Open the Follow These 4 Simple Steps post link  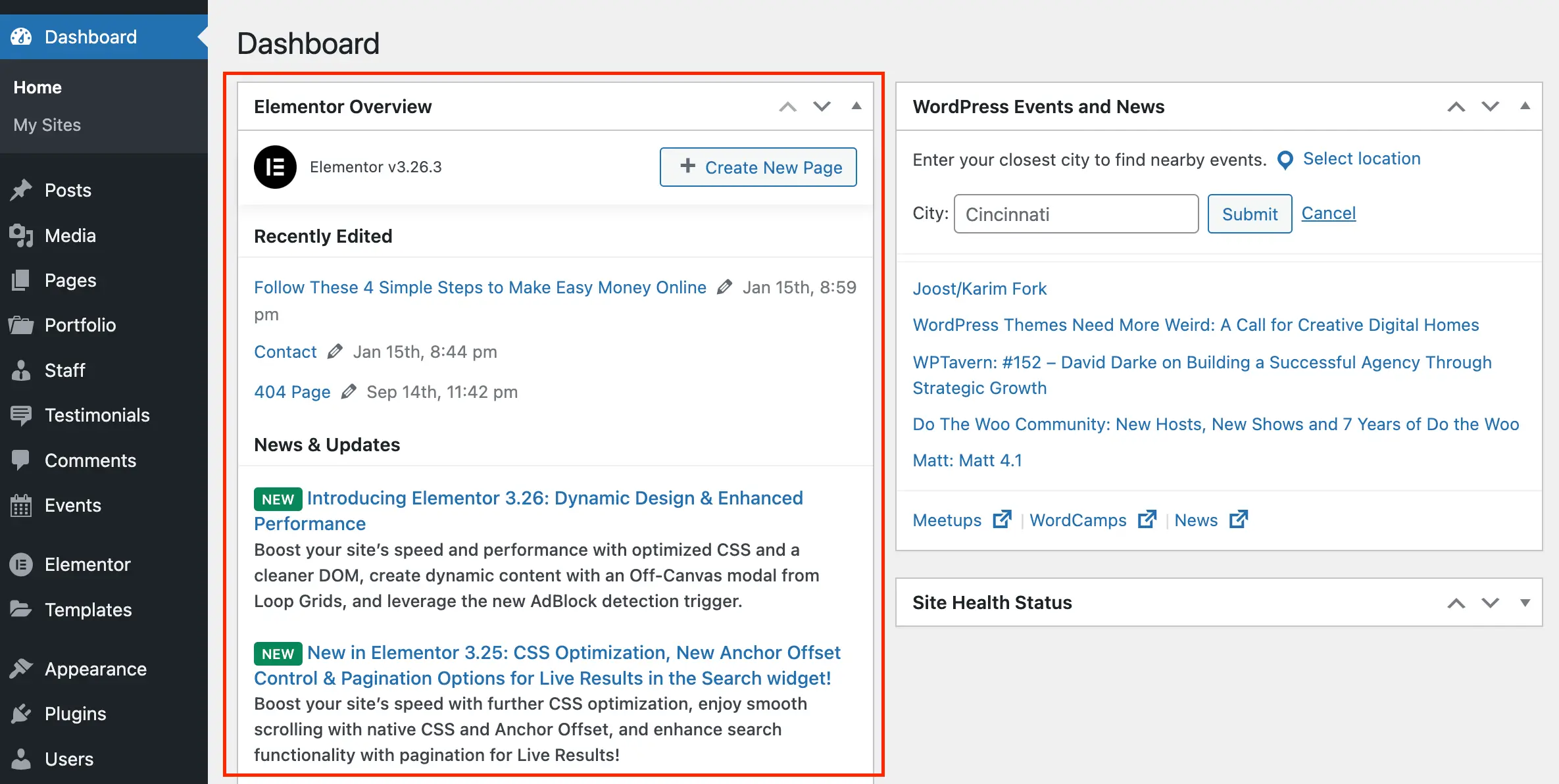[480, 287]
